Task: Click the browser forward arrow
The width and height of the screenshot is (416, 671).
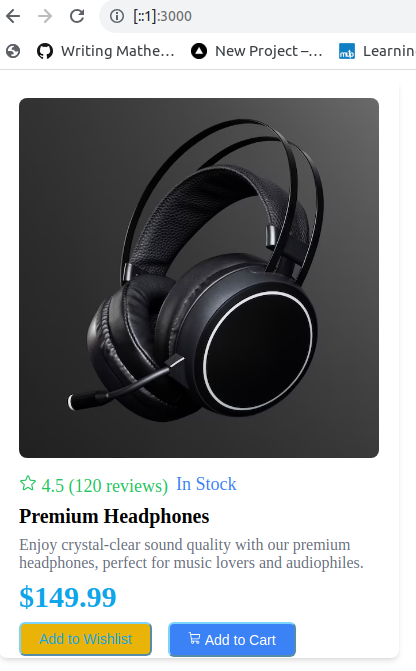Action: coord(45,16)
